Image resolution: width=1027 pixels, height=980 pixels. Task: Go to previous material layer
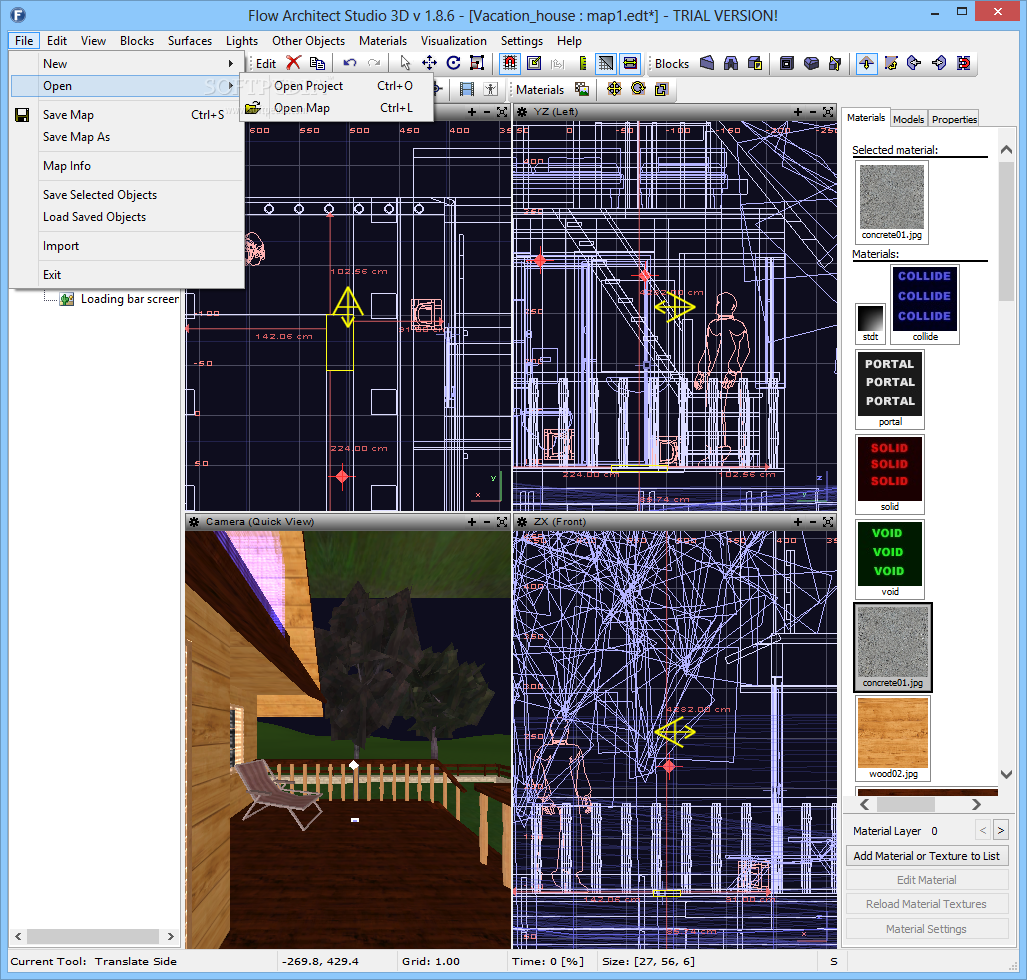(982, 830)
